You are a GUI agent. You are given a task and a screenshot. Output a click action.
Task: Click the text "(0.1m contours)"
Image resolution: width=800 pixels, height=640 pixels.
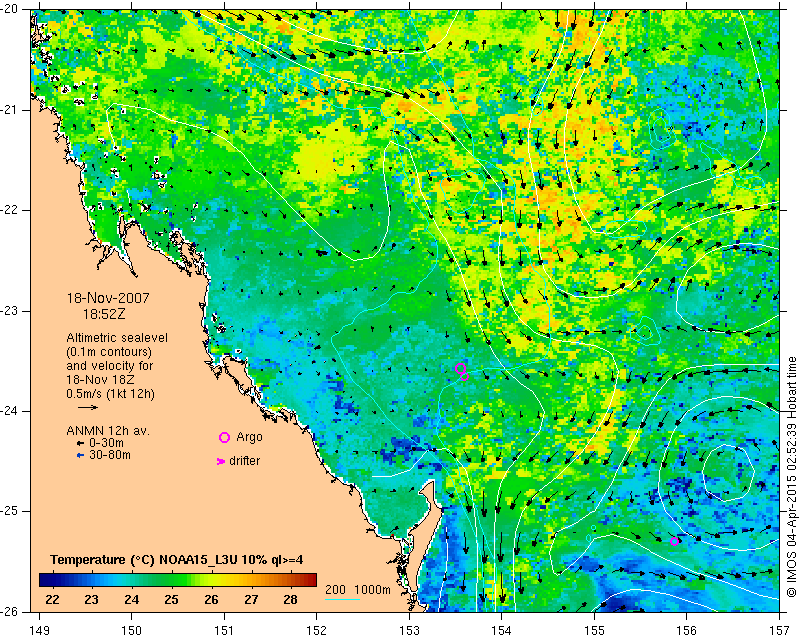click(x=109, y=352)
